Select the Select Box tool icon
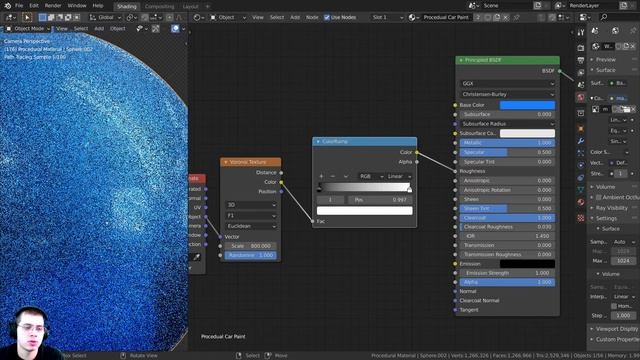The image size is (640, 360). 27,18
